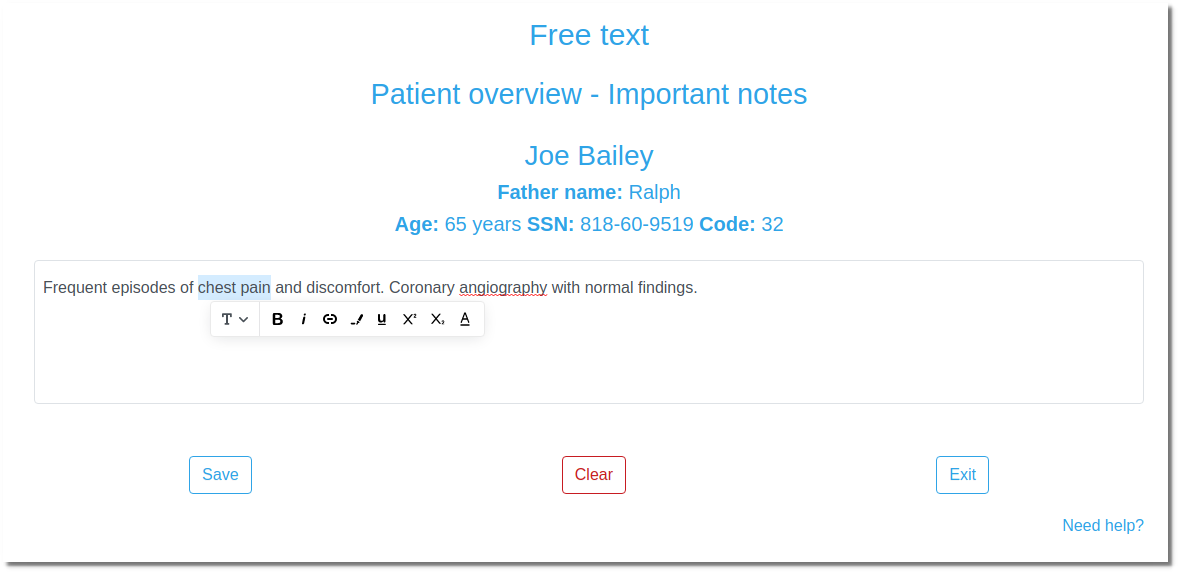Screen dimensions: 1179x573
Task: Click the misspelled word "angiography"
Action: (x=503, y=288)
